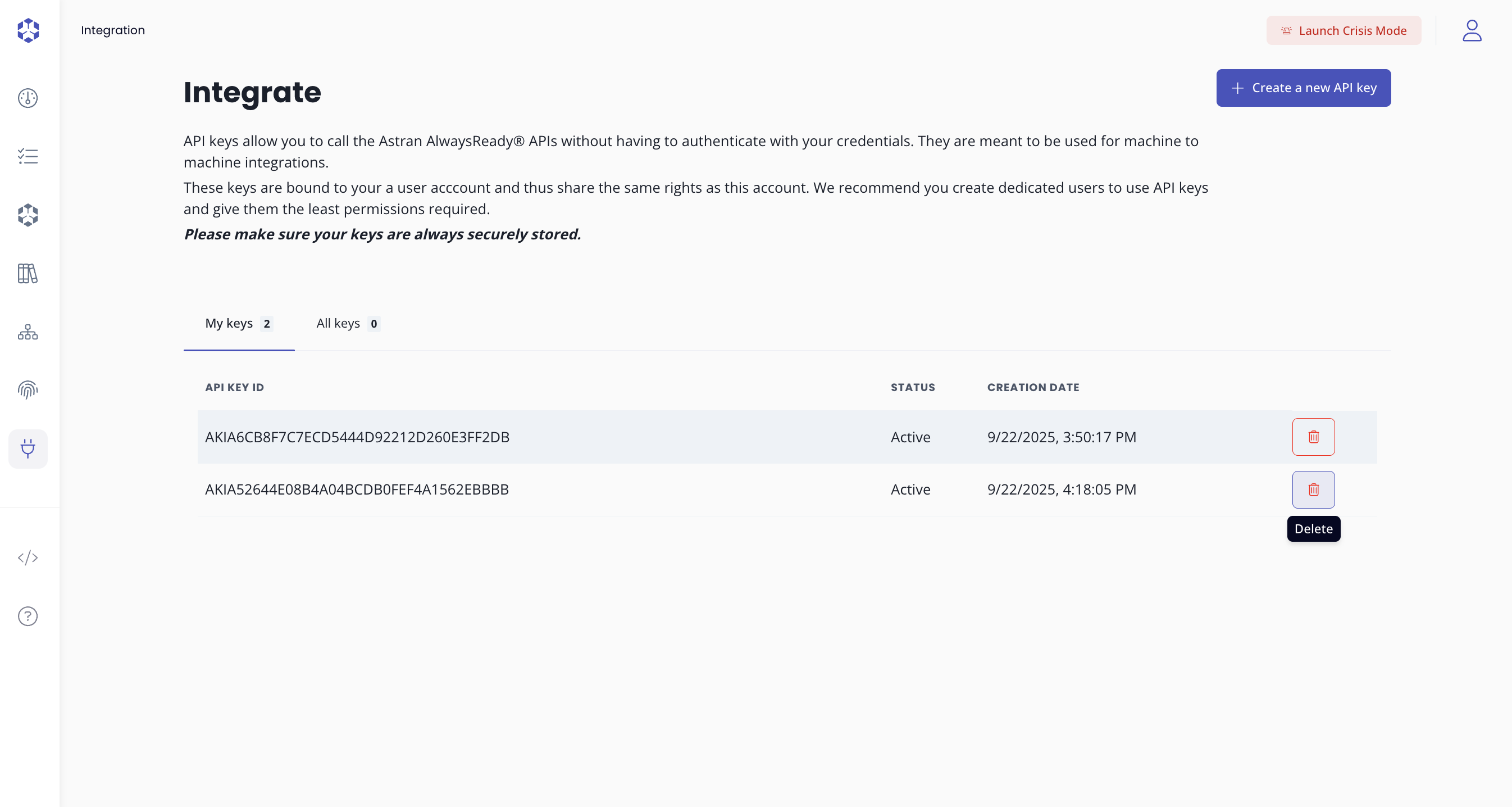Click the Astran logo in sidebar

click(28, 30)
